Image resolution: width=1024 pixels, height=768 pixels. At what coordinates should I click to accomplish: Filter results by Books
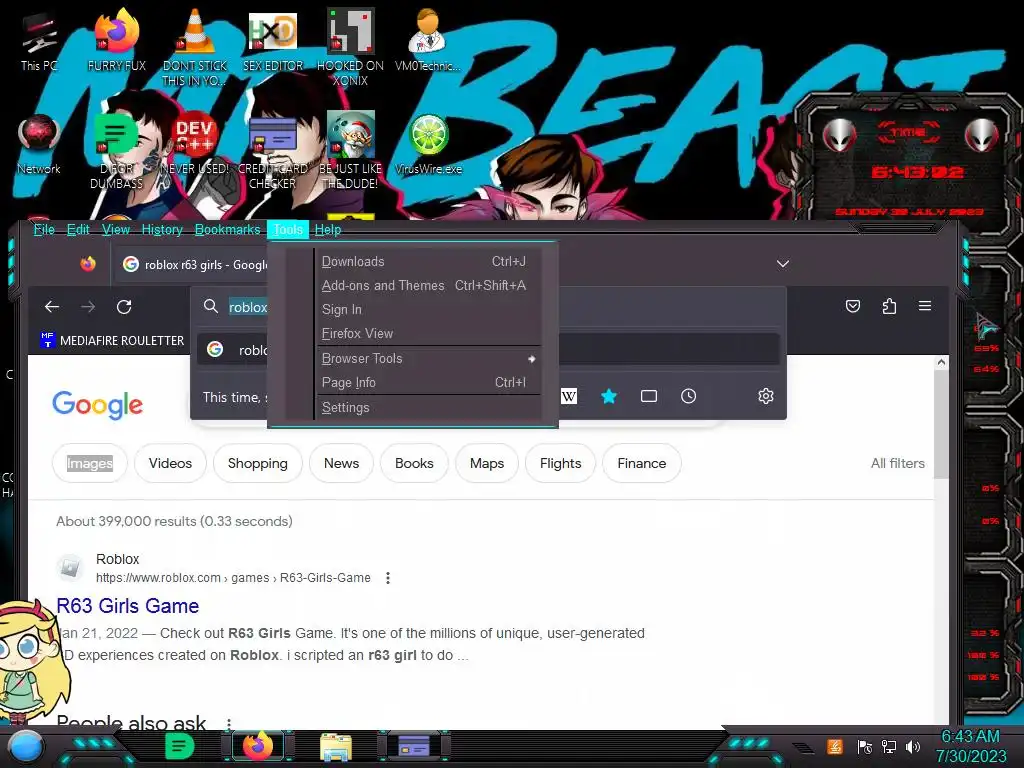[414, 463]
